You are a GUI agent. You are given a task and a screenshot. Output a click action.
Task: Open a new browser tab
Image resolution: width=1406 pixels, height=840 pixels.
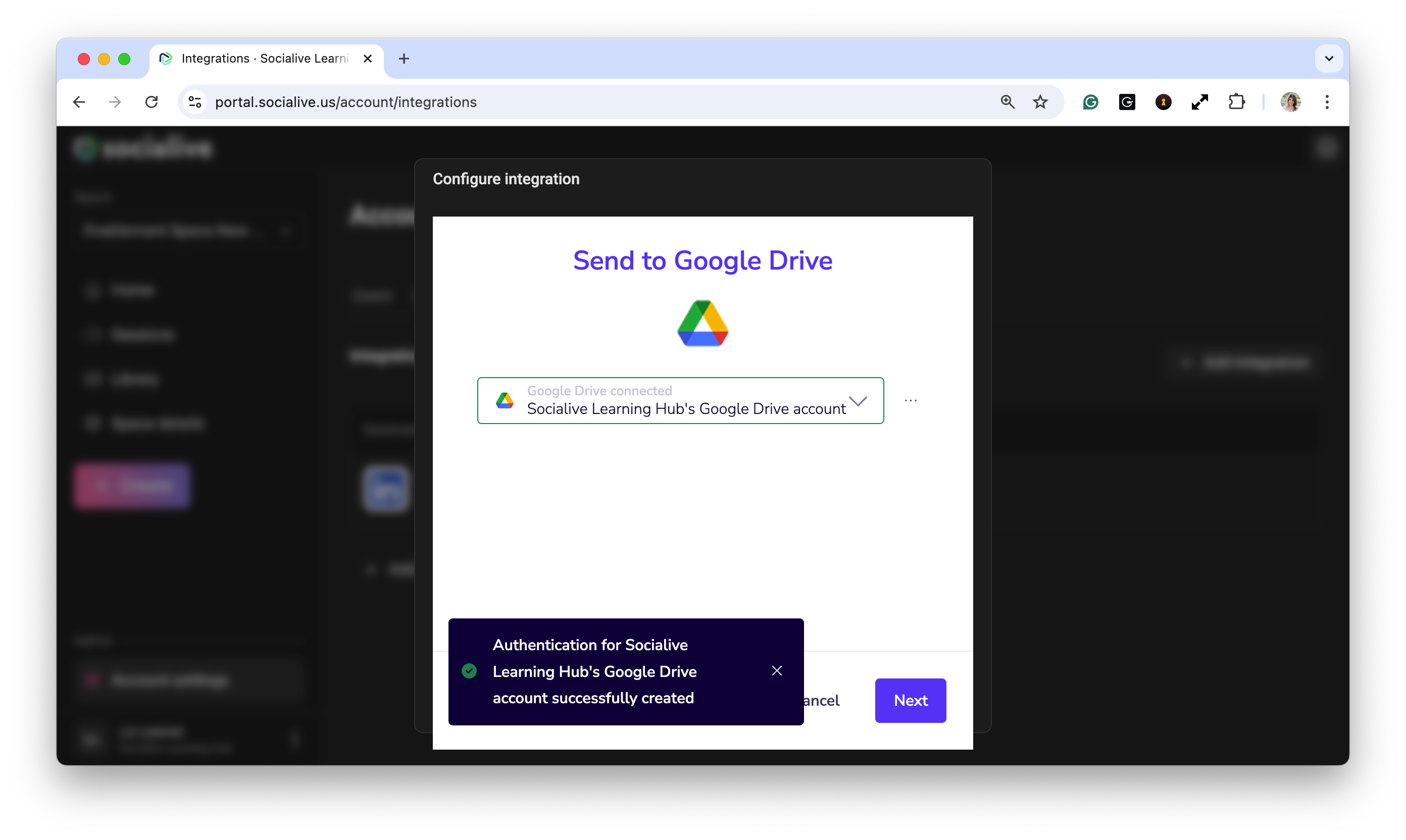(404, 58)
